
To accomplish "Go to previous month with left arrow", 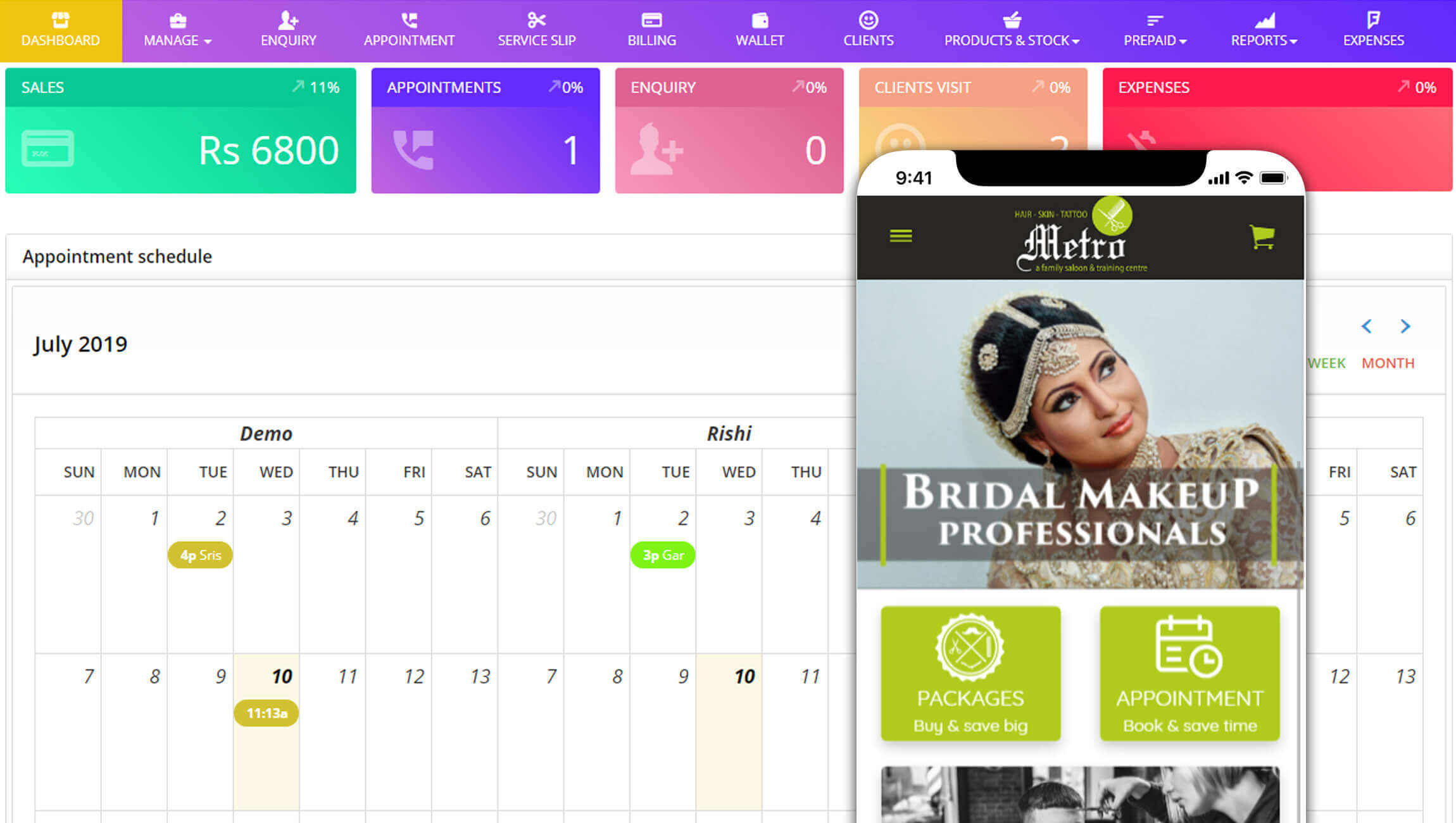I will tap(1367, 326).
